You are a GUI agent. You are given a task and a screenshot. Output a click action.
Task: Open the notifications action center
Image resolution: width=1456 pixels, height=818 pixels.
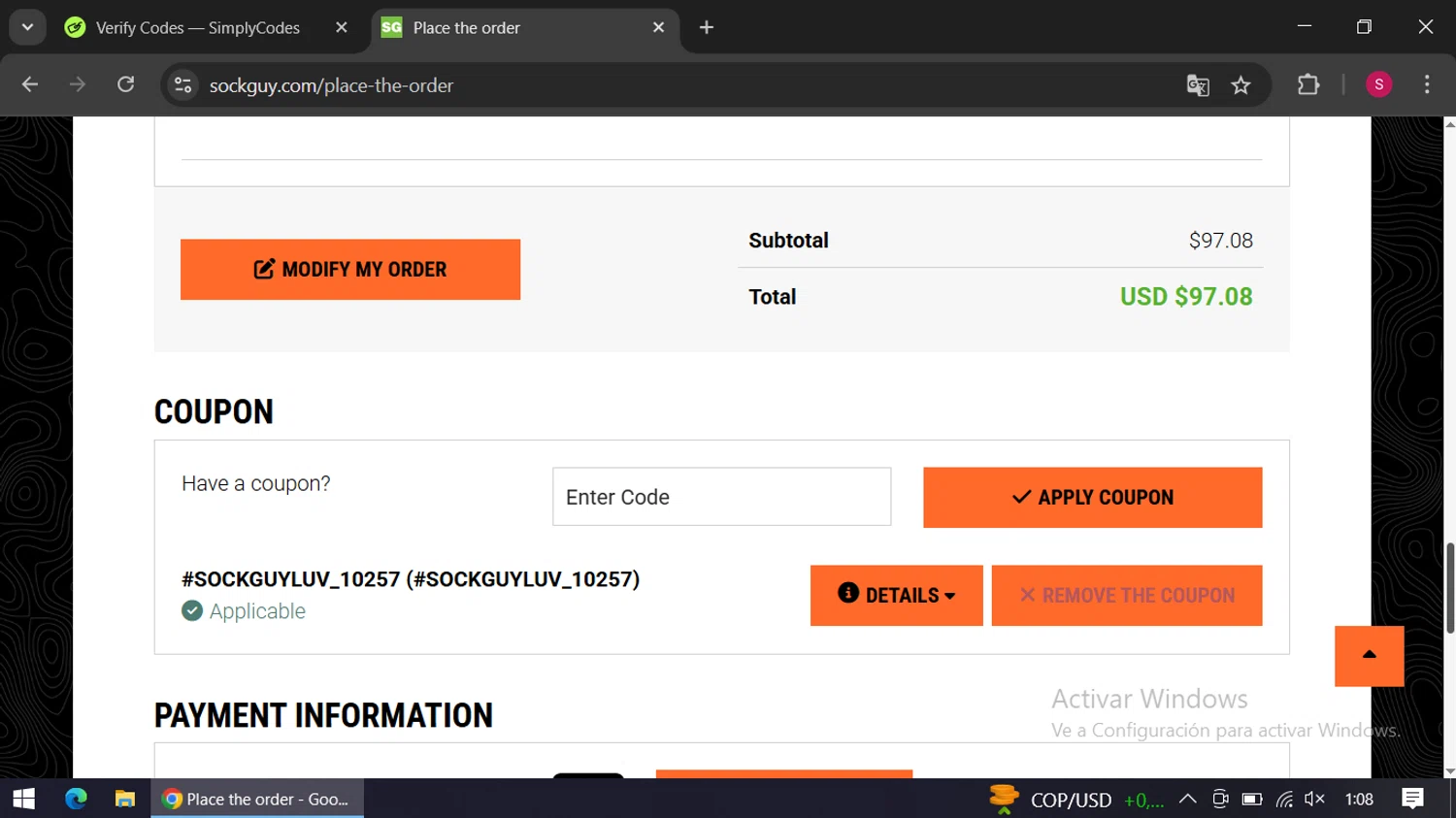[1413, 799]
